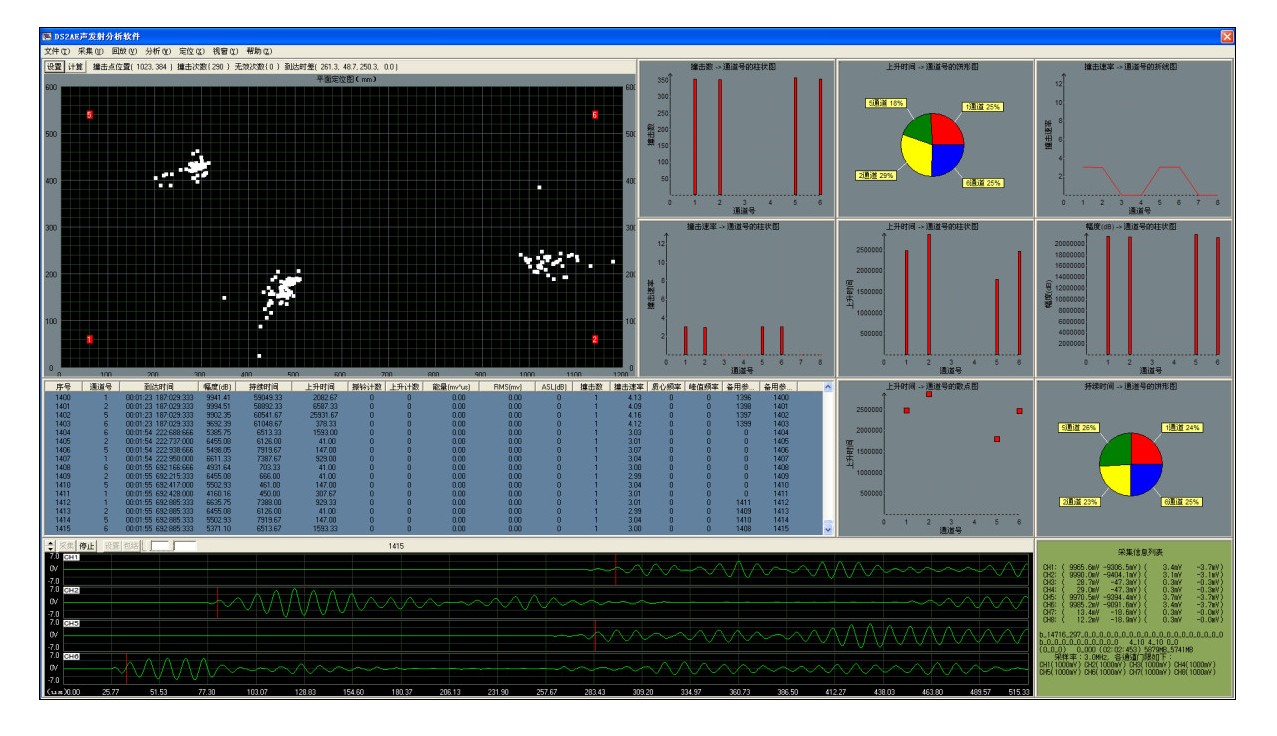The image size is (1277, 736).
Task: Click the table scrollbar up arrow
Action: (827, 386)
